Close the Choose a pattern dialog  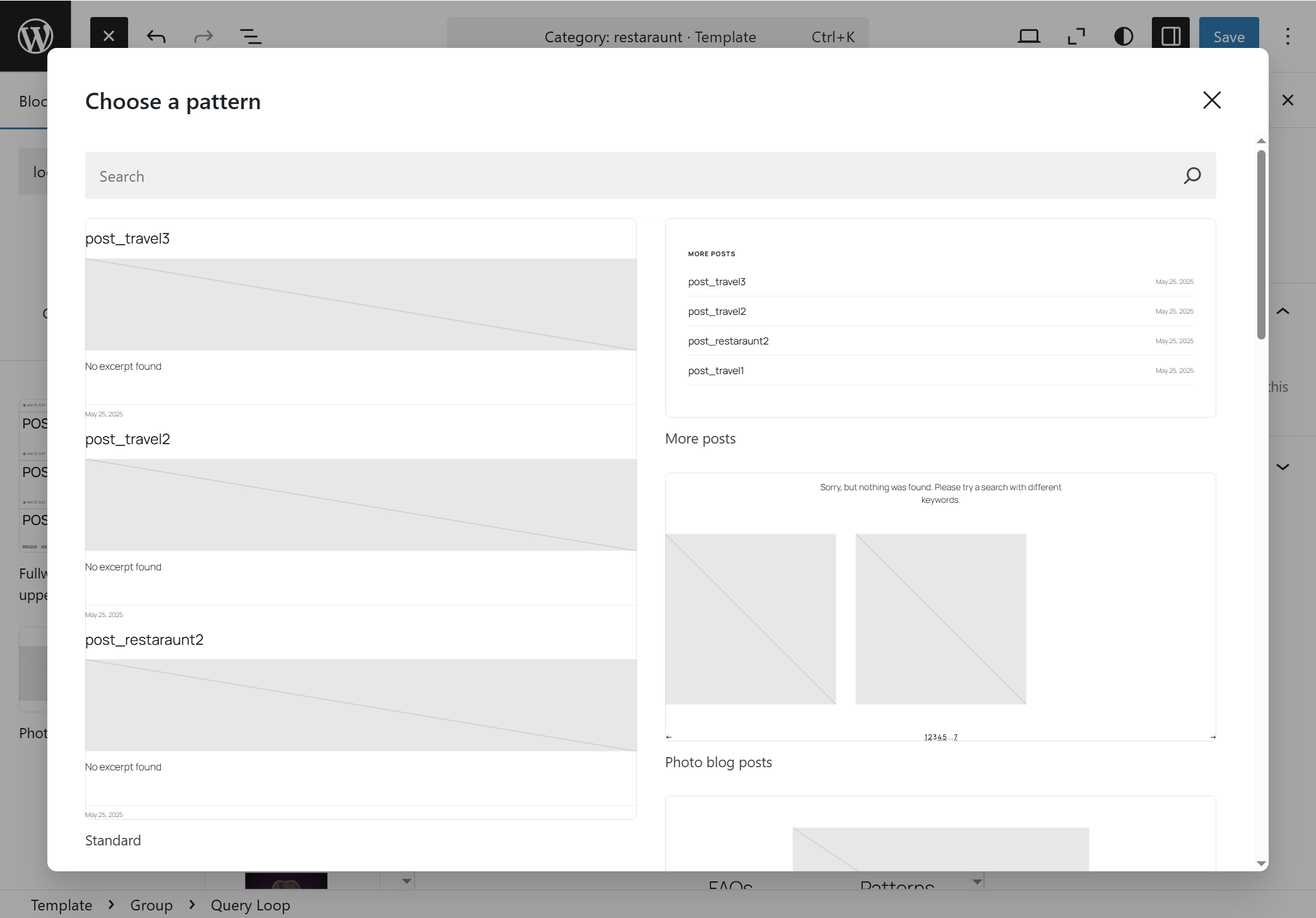1211,100
